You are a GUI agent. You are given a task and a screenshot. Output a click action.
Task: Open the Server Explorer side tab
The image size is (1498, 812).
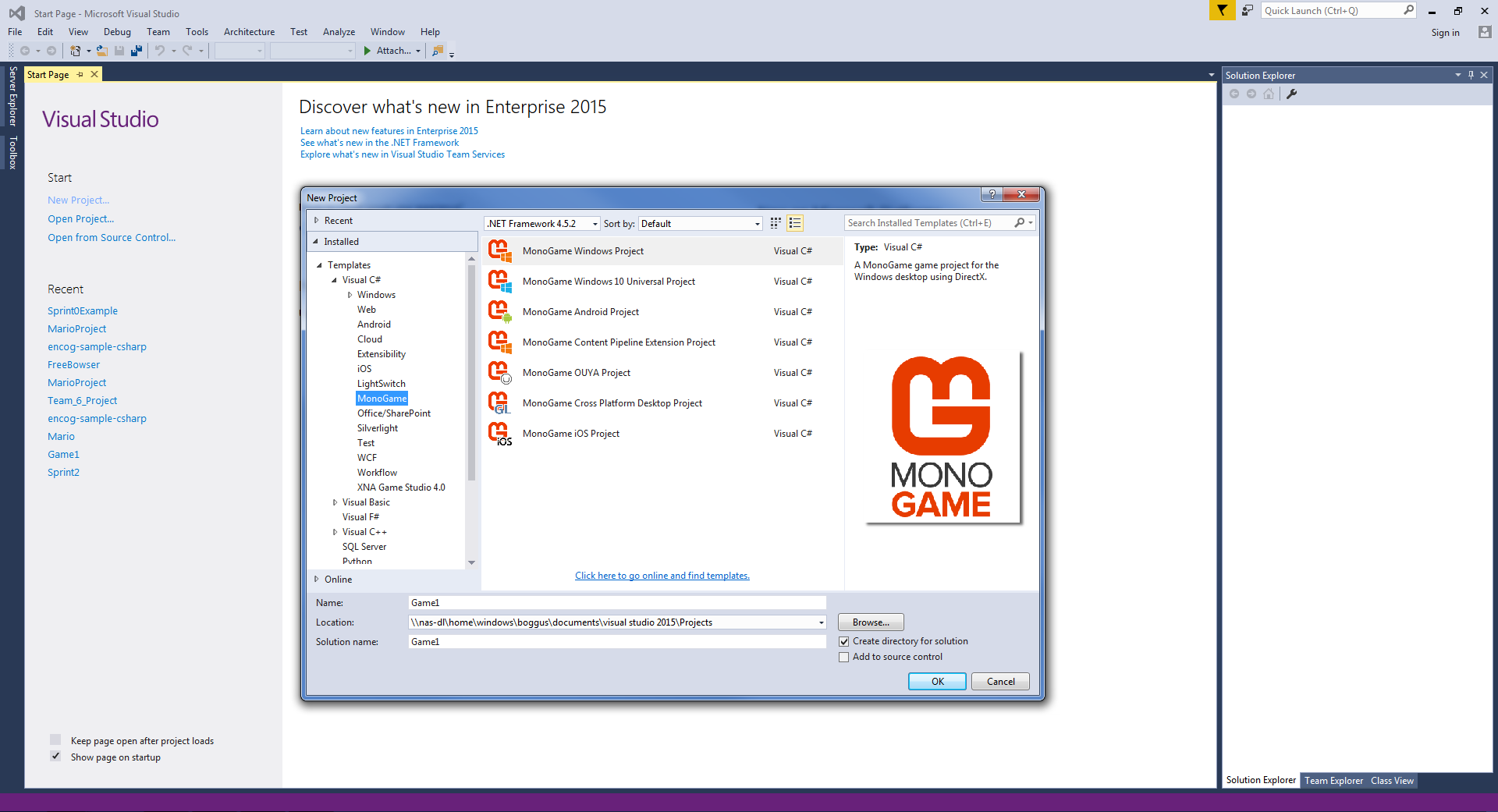point(12,96)
